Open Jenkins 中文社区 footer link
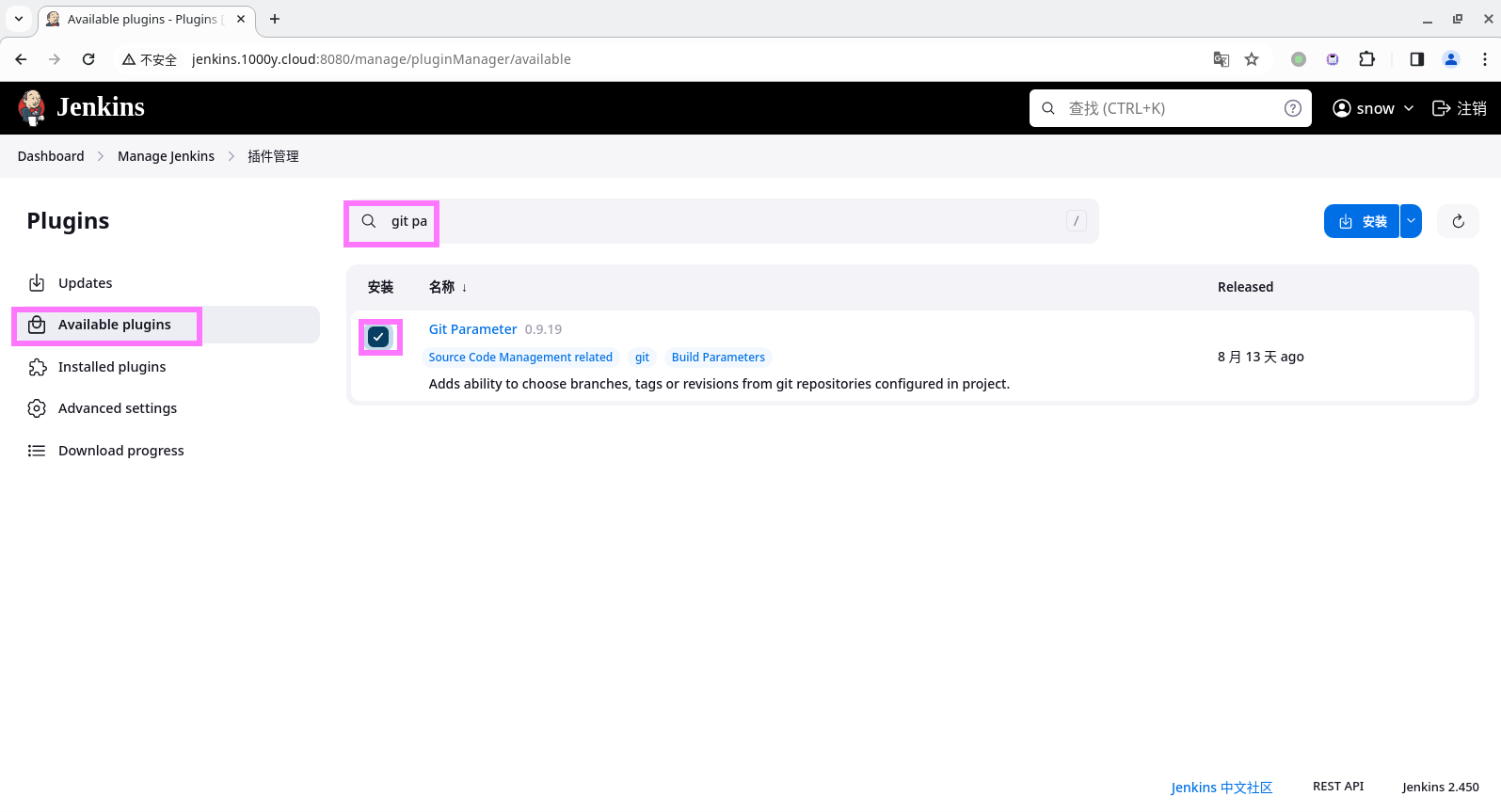The width and height of the screenshot is (1501, 812). point(1222,788)
